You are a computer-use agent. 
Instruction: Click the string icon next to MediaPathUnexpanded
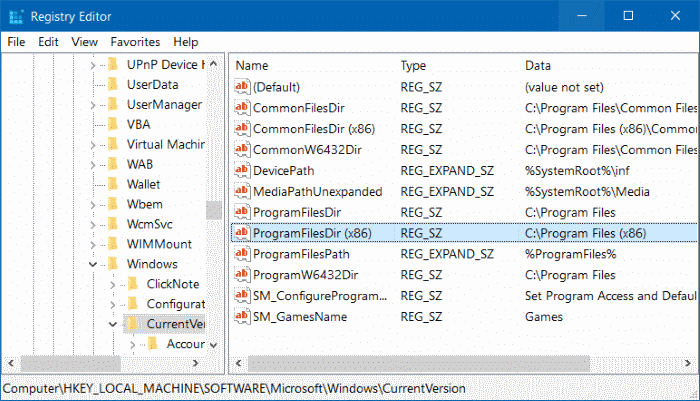pyautogui.click(x=242, y=191)
